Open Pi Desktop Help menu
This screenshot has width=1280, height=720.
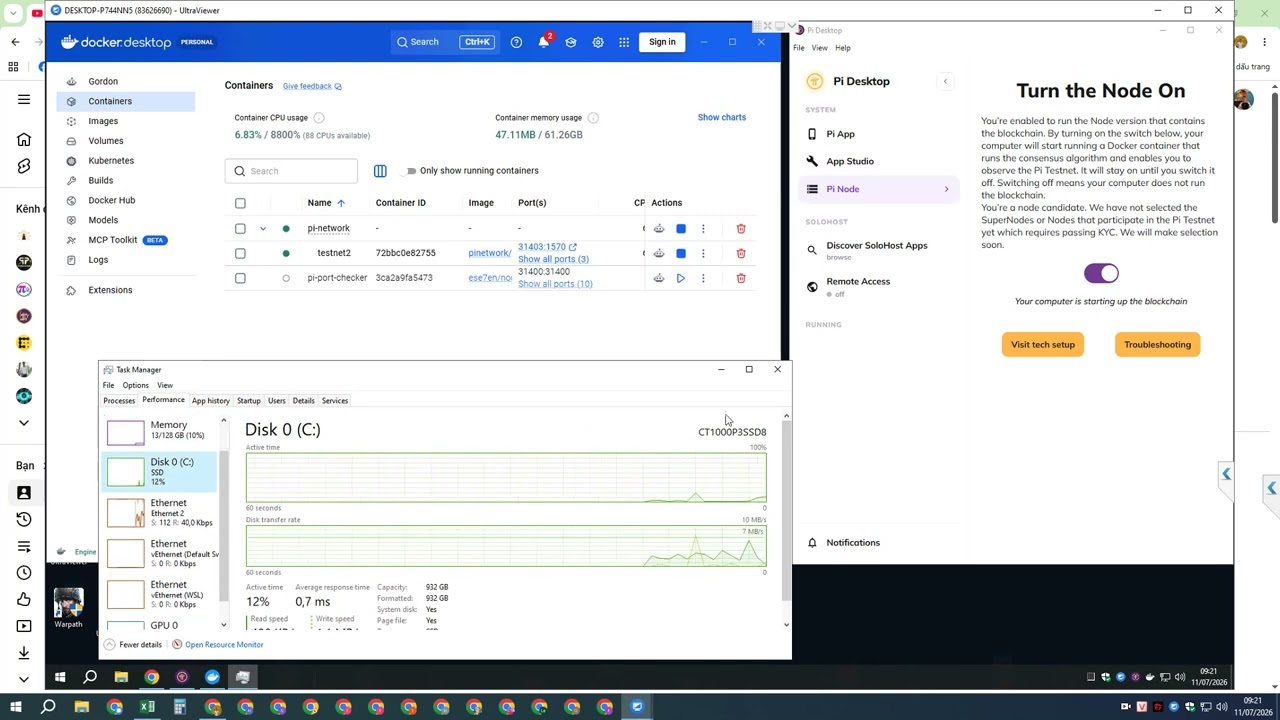pyautogui.click(x=843, y=48)
